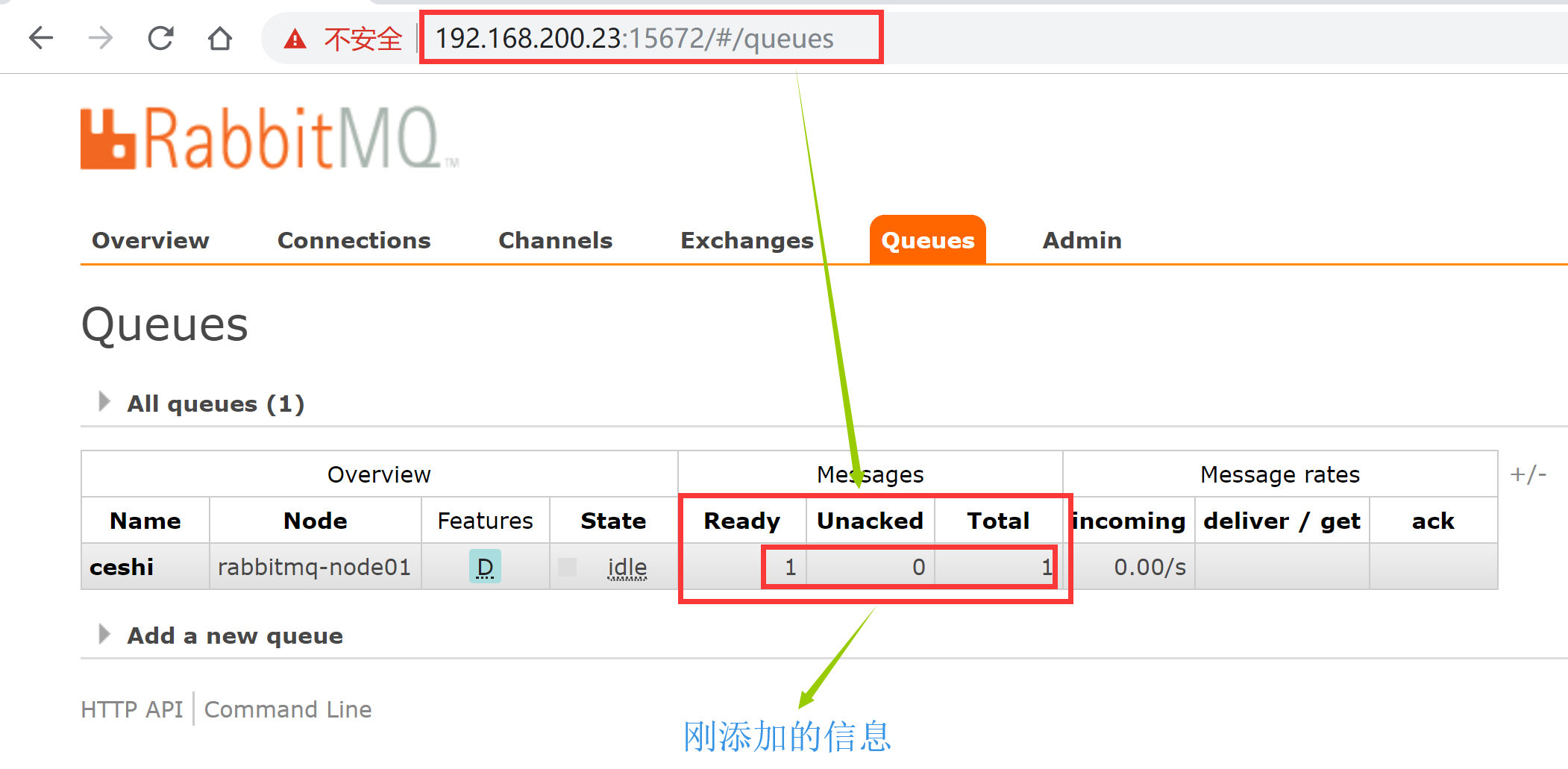The image size is (1568, 769).
Task: Click the Overview group header in queue table
Action: coord(379,474)
